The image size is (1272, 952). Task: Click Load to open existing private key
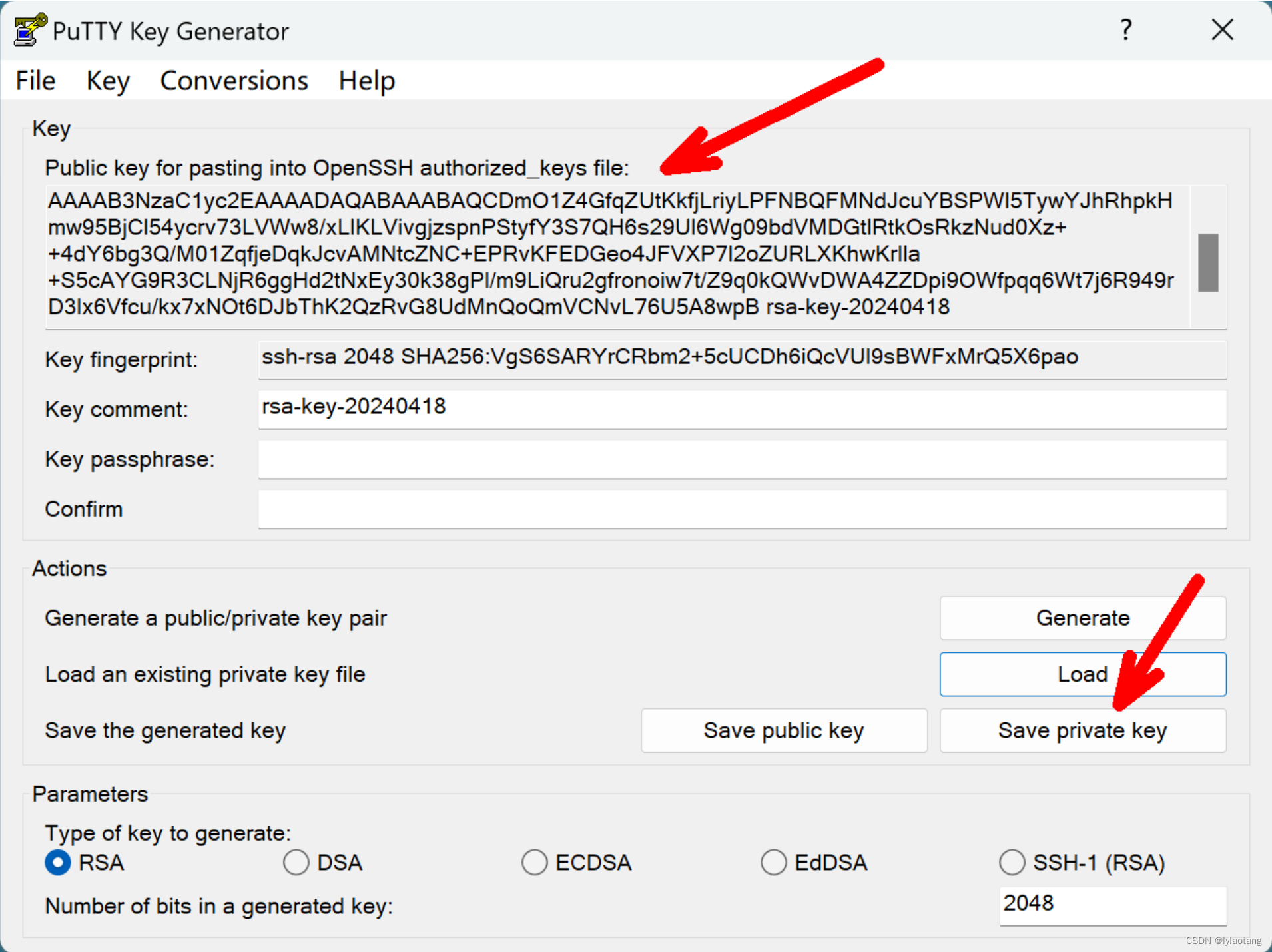tap(1083, 674)
